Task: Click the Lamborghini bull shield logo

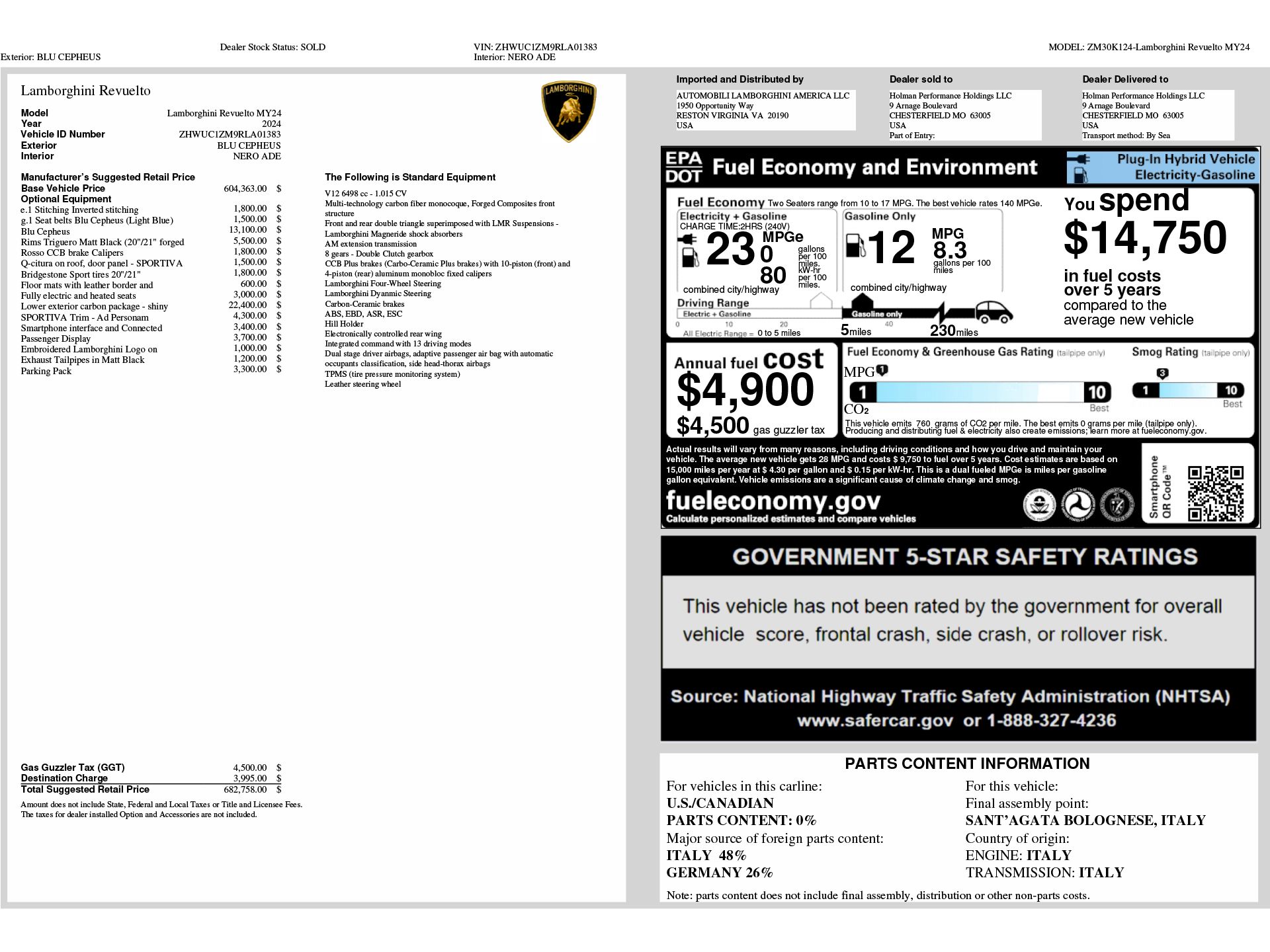Action: pos(568,112)
